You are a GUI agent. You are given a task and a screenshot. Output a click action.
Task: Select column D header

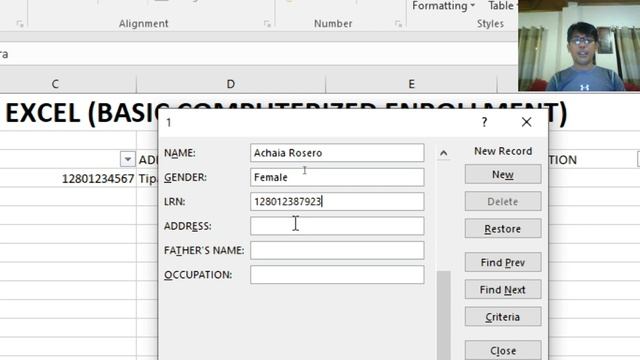(231, 84)
